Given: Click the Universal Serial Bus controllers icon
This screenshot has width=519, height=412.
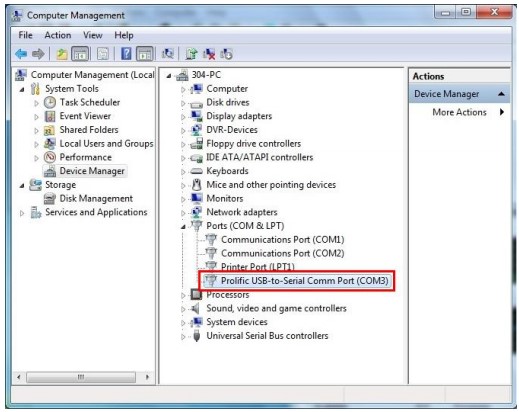Looking at the screenshot, I should [197, 336].
